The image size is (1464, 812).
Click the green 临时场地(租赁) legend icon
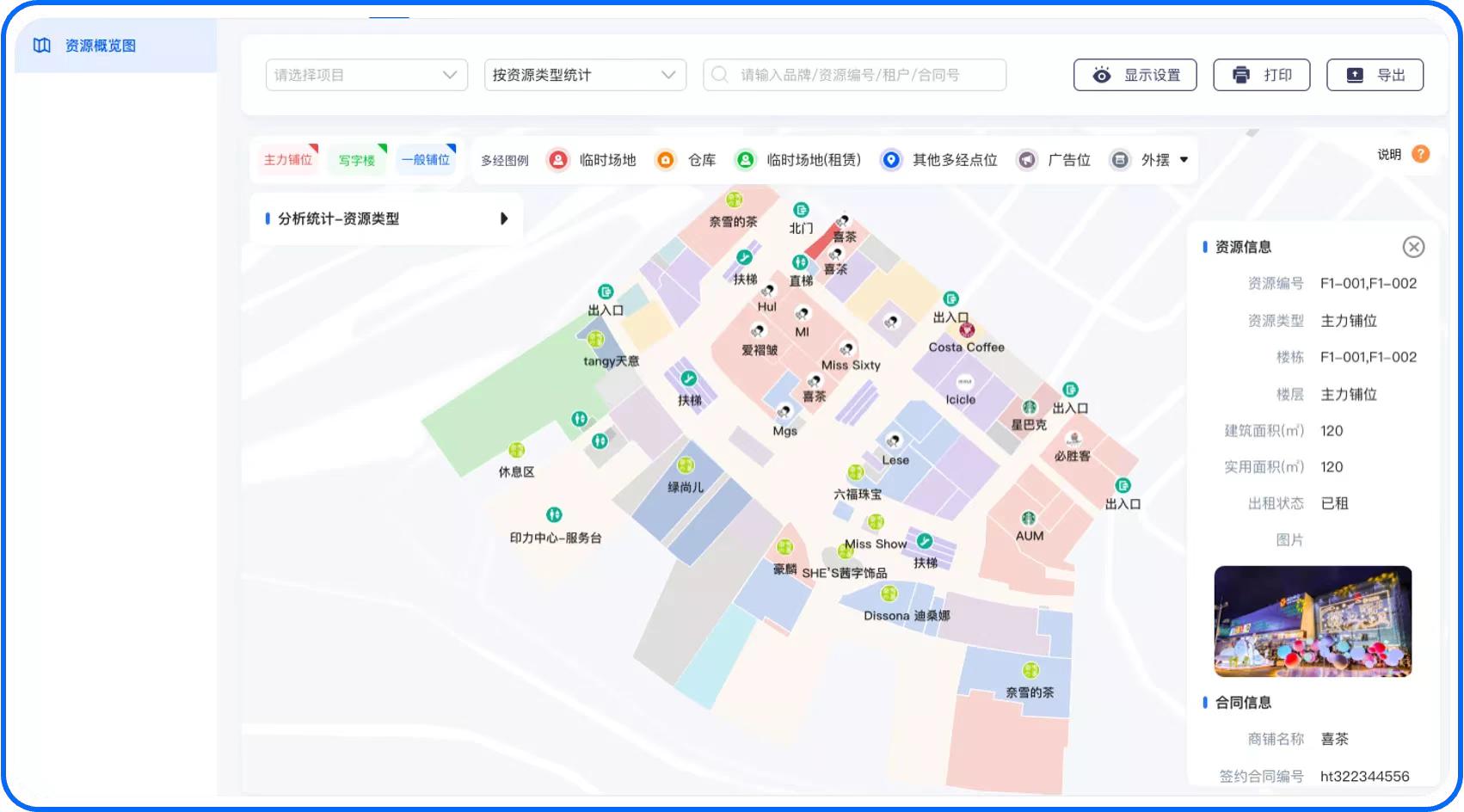[x=745, y=160]
